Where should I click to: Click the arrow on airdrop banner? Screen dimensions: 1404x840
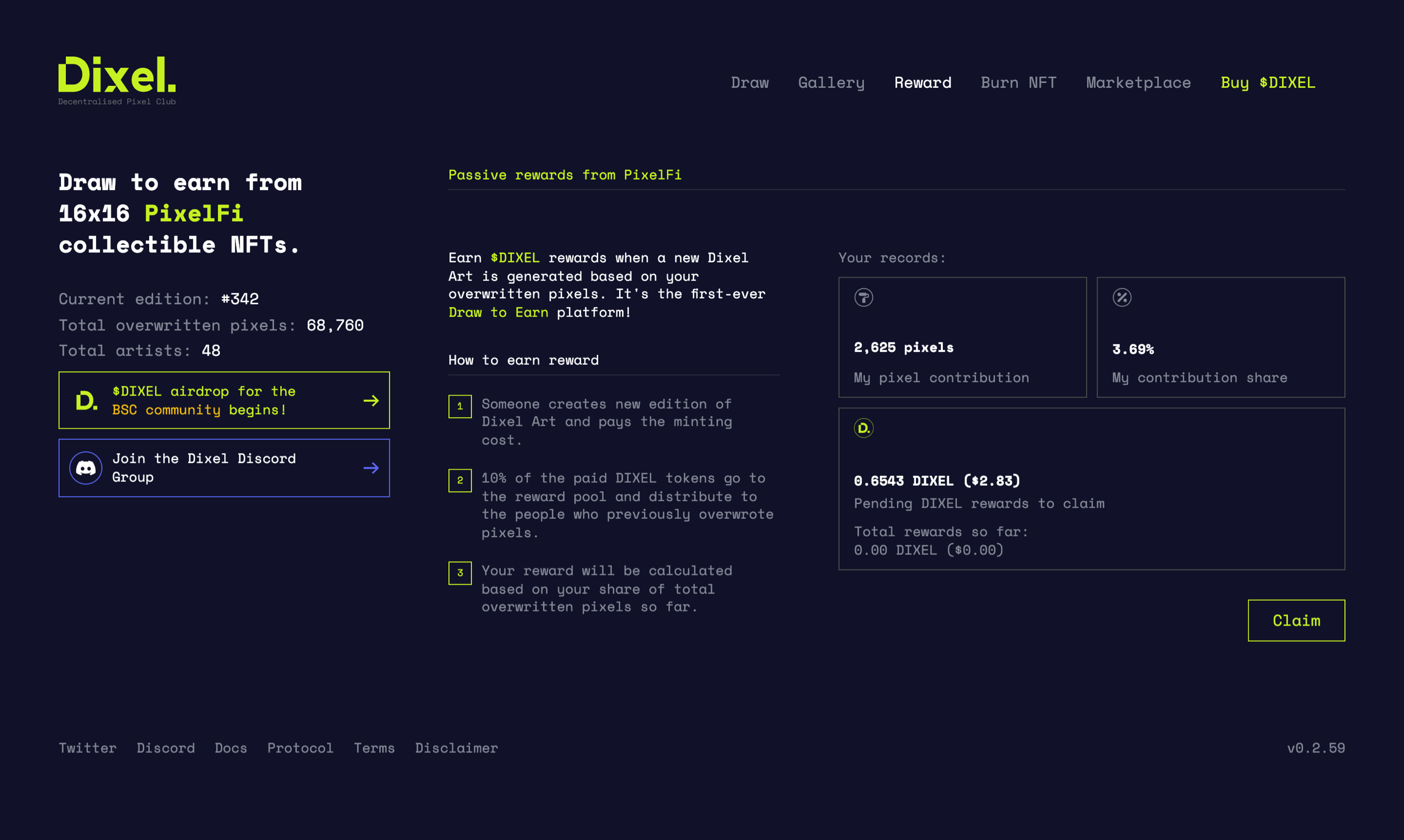[x=371, y=401]
